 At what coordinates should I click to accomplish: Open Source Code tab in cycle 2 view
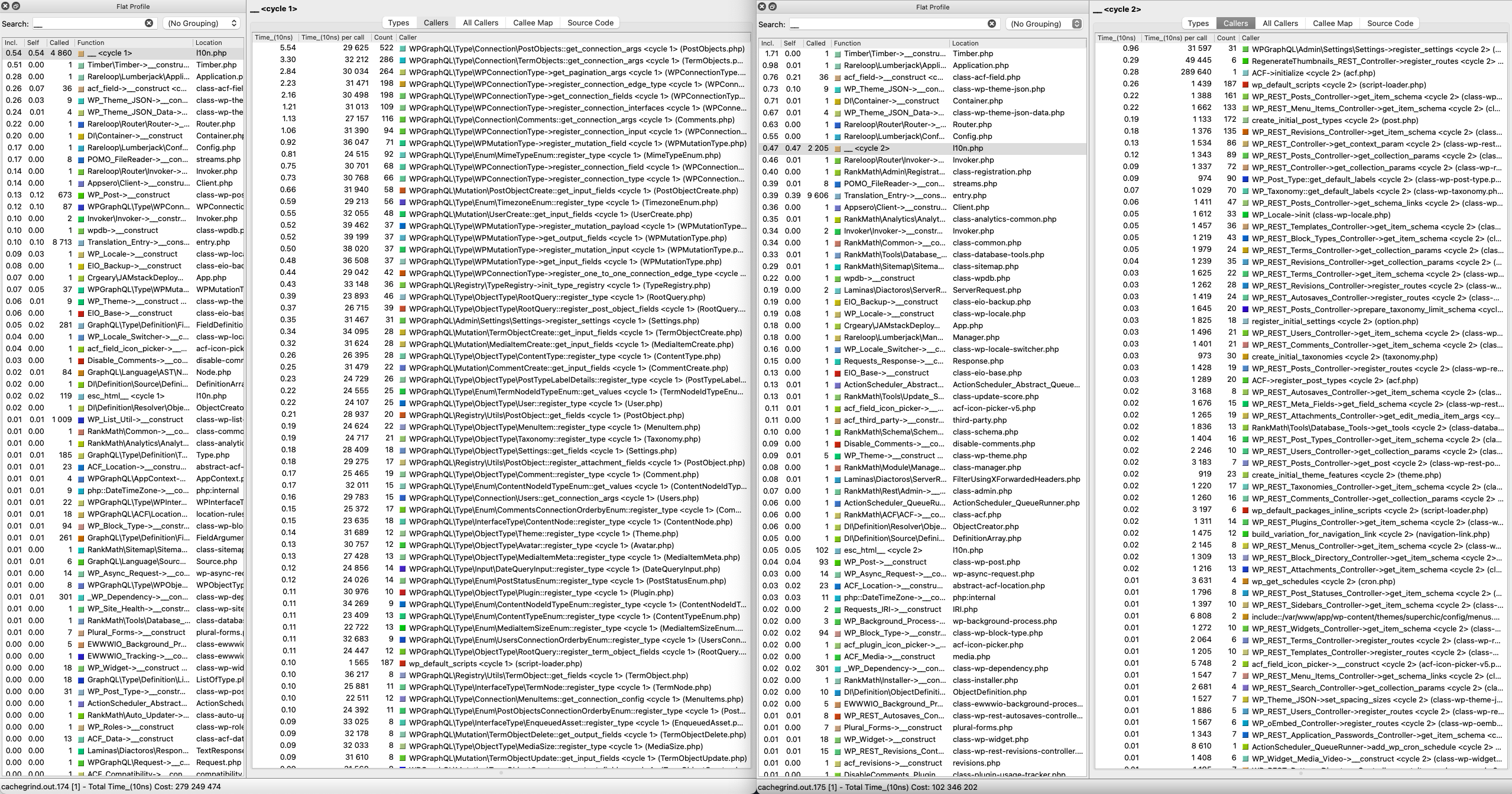tap(1390, 23)
